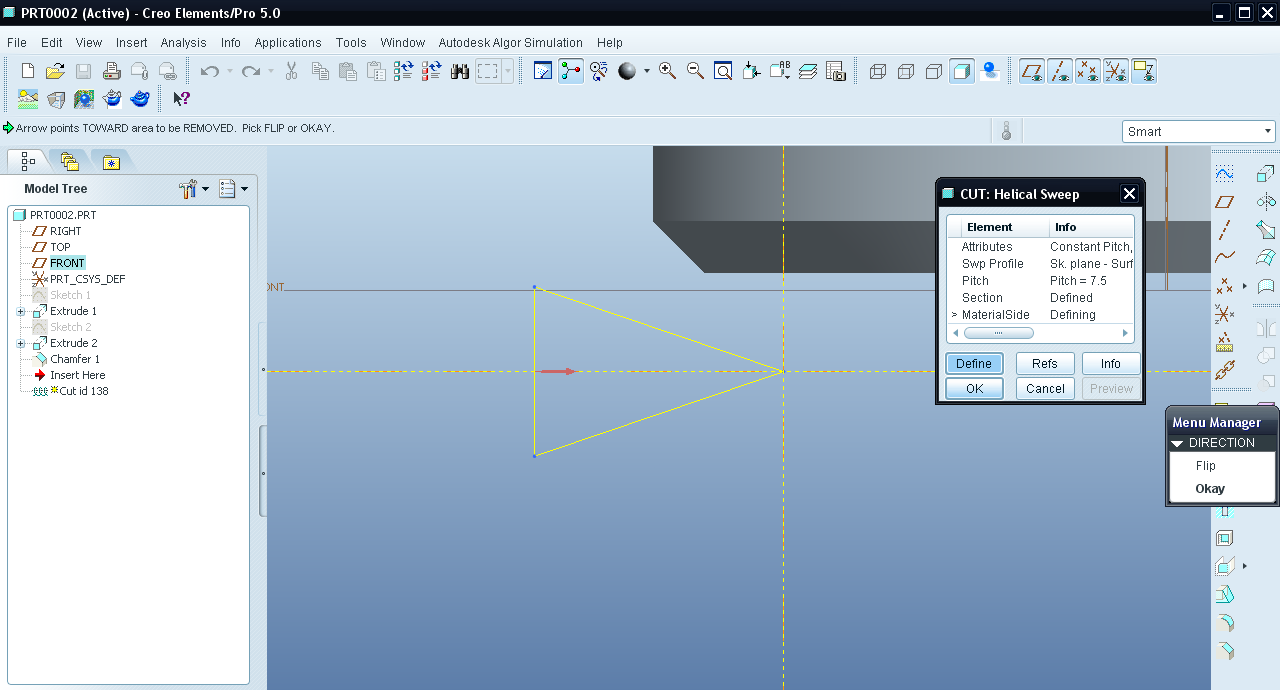Choose Flip in Menu Manager
1280x690 pixels.
click(x=1206, y=466)
